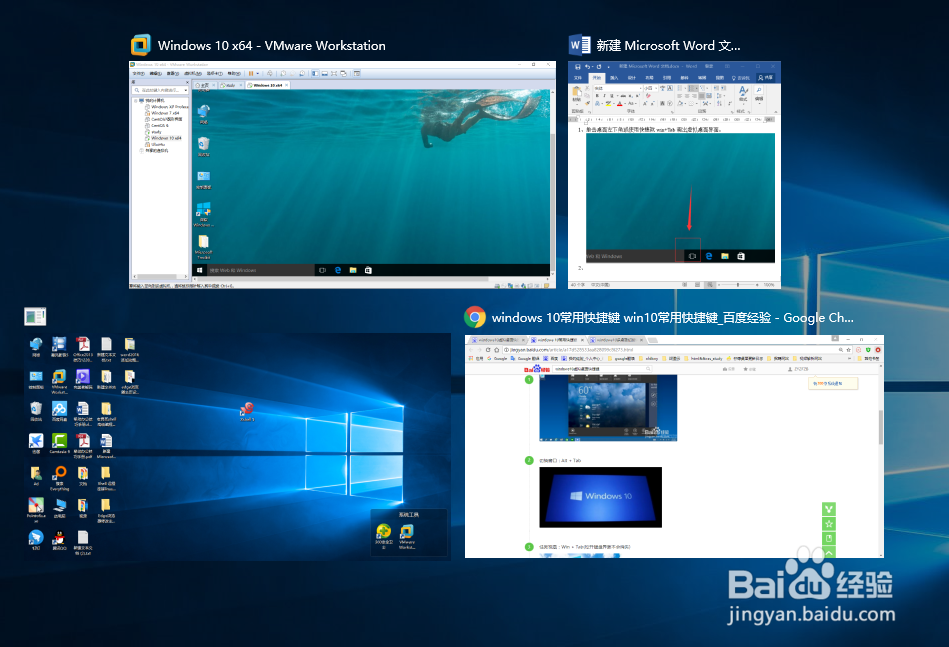Click the small app icon above the desktop thumbnail
The width and height of the screenshot is (949, 647).
pos(35,316)
